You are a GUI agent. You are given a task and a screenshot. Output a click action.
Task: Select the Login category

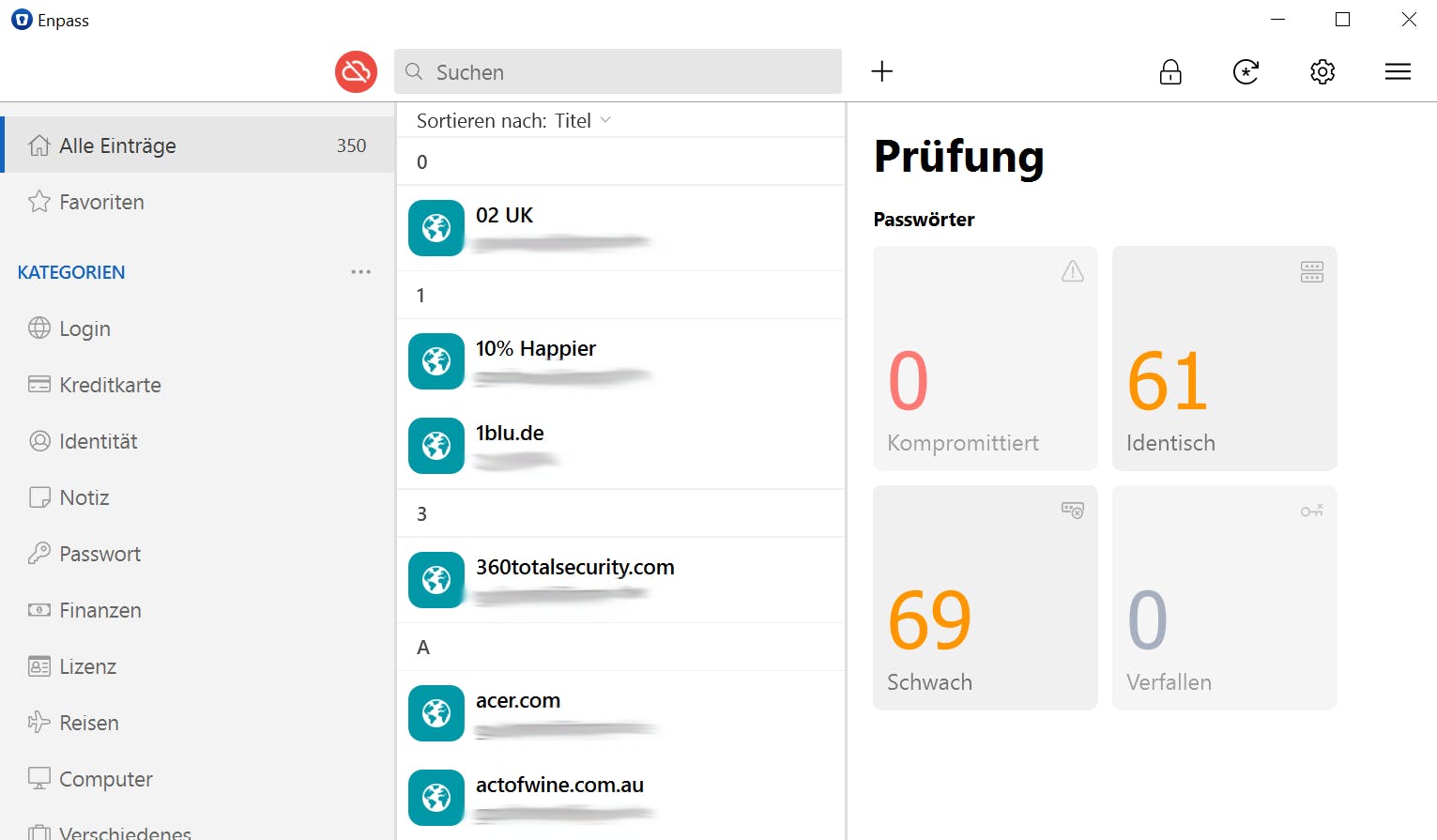coord(197,328)
